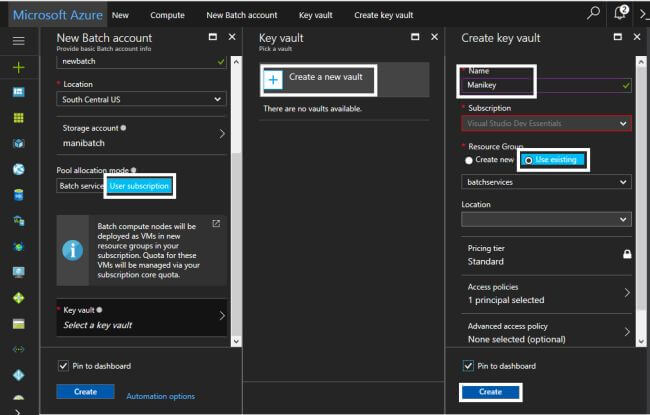
Task: Click the Create key vault scrollbar up arrow
Action: [641, 62]
